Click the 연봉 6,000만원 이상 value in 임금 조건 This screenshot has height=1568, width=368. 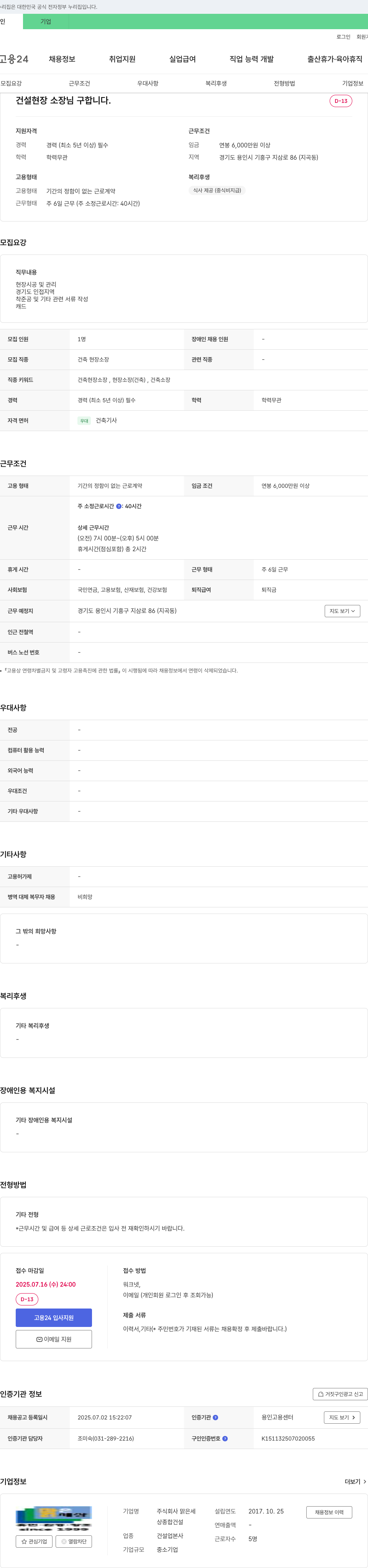coord(286,486)
